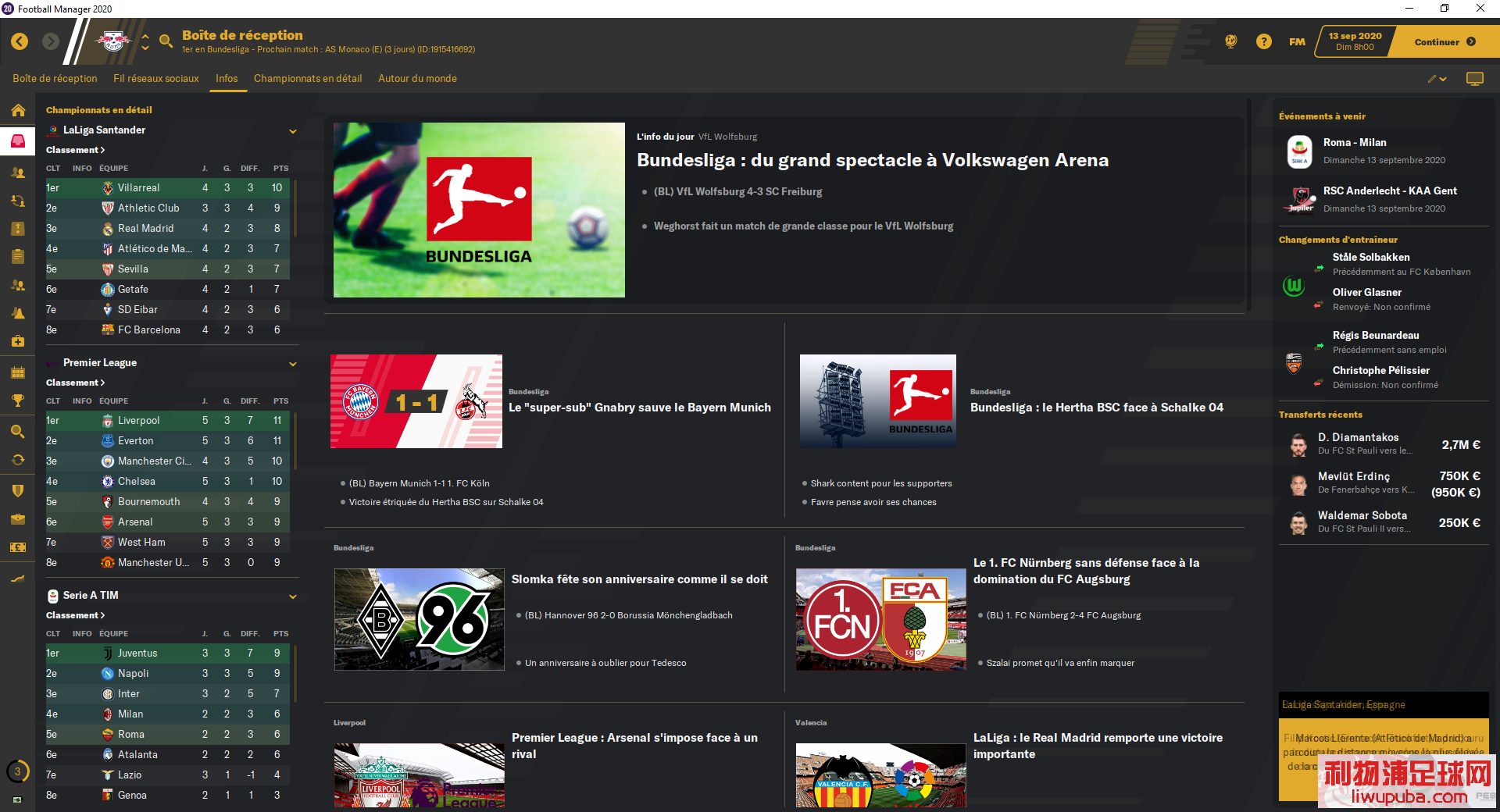Open the Training cone icon in sidebar
Image resolution: width=1500 pixels, height=812 pixels.
18,313
